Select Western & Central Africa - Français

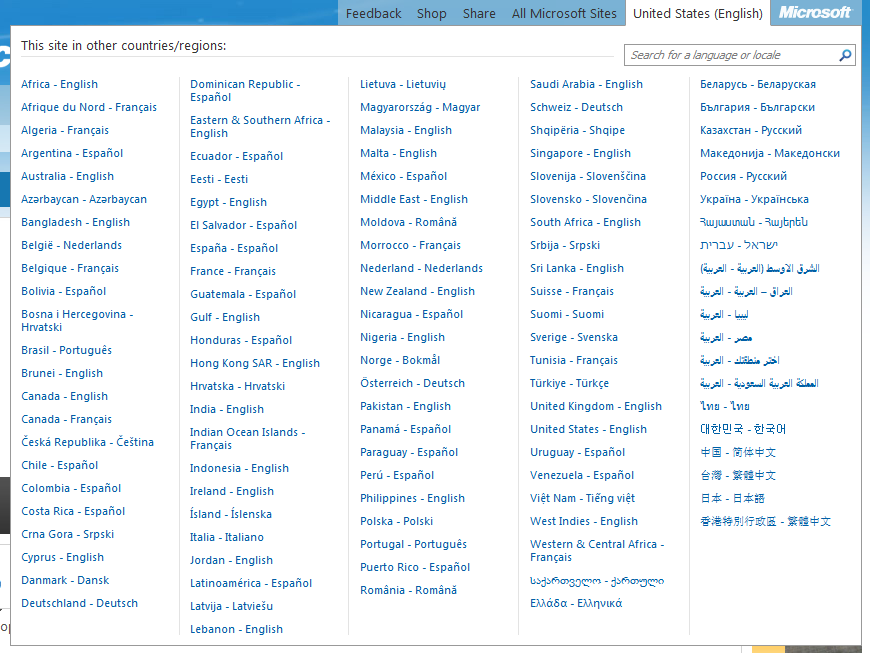[597, 550]
